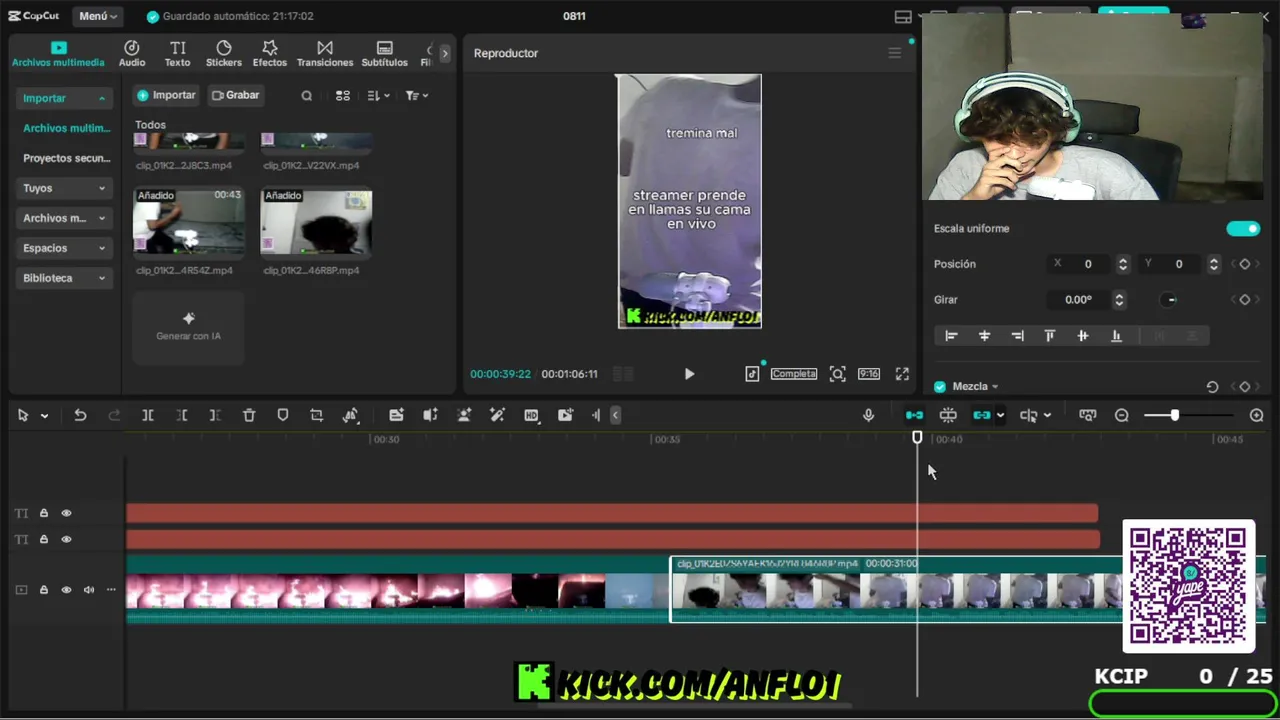Open the Mezcla dropdown arrow
1280x720 pixels.
(995, 387)
